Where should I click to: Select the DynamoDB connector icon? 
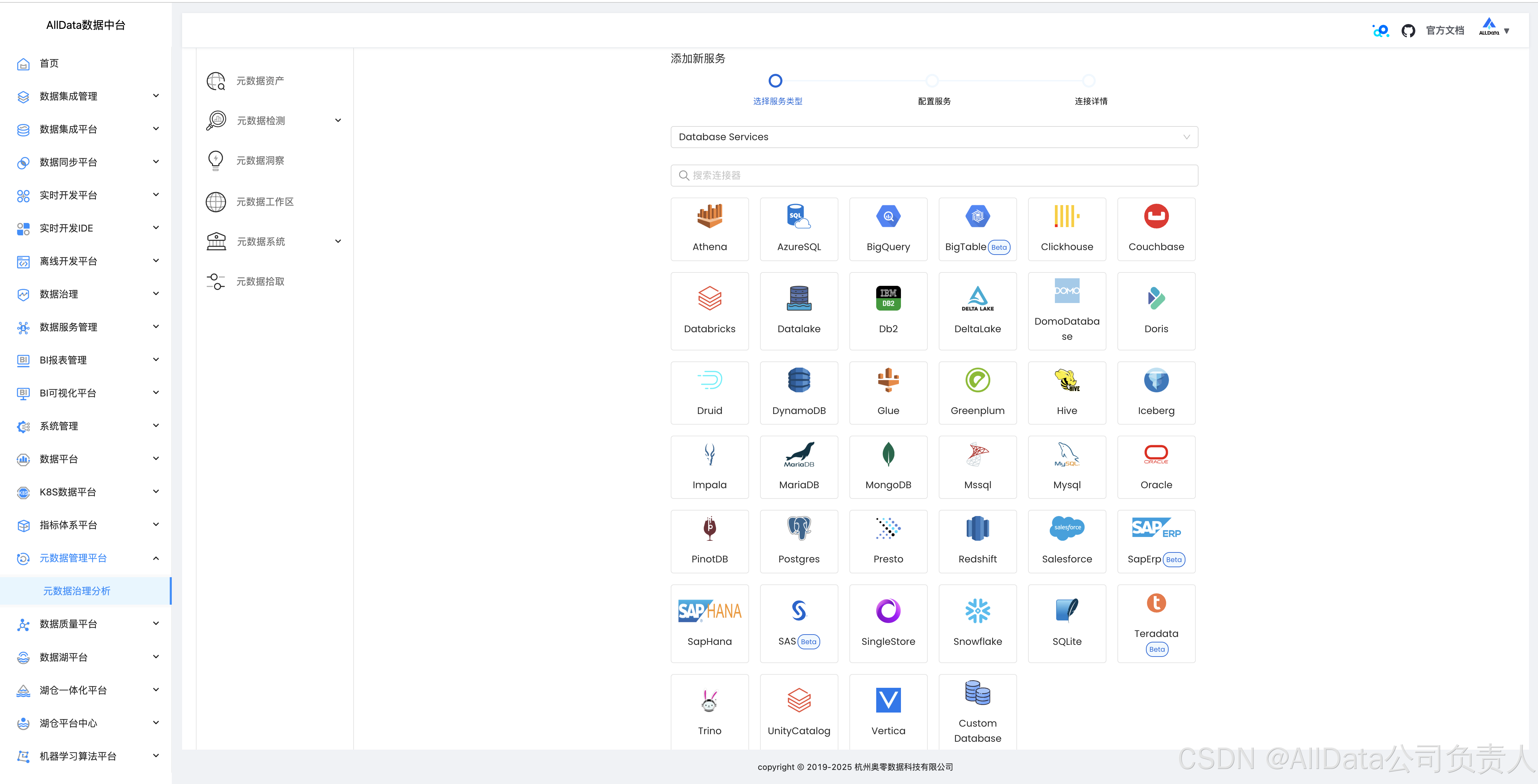pos(798,380)
